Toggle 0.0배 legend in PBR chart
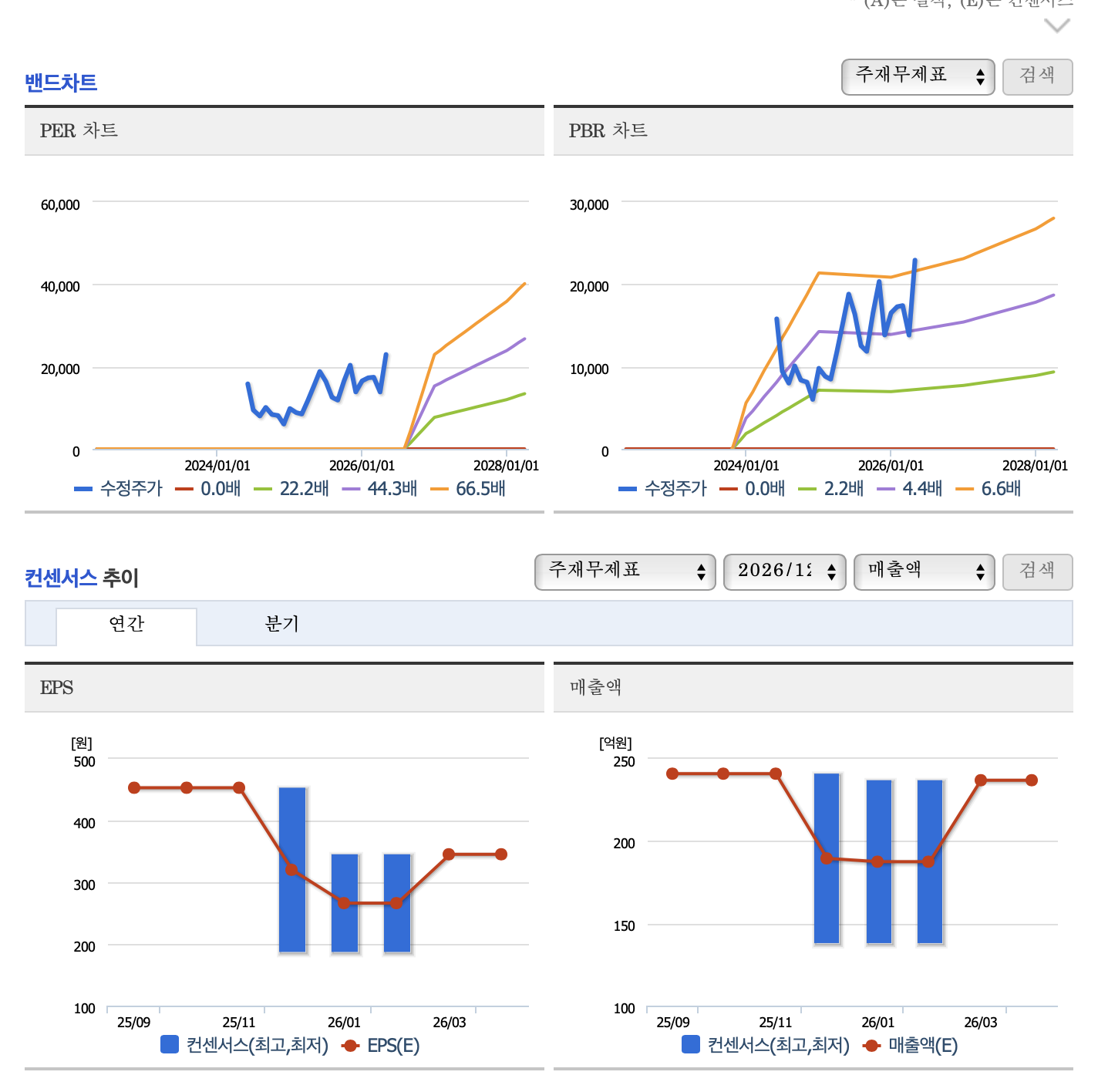The height and width of the screenshot is (1092, 1098). click(x=753, y=488)
